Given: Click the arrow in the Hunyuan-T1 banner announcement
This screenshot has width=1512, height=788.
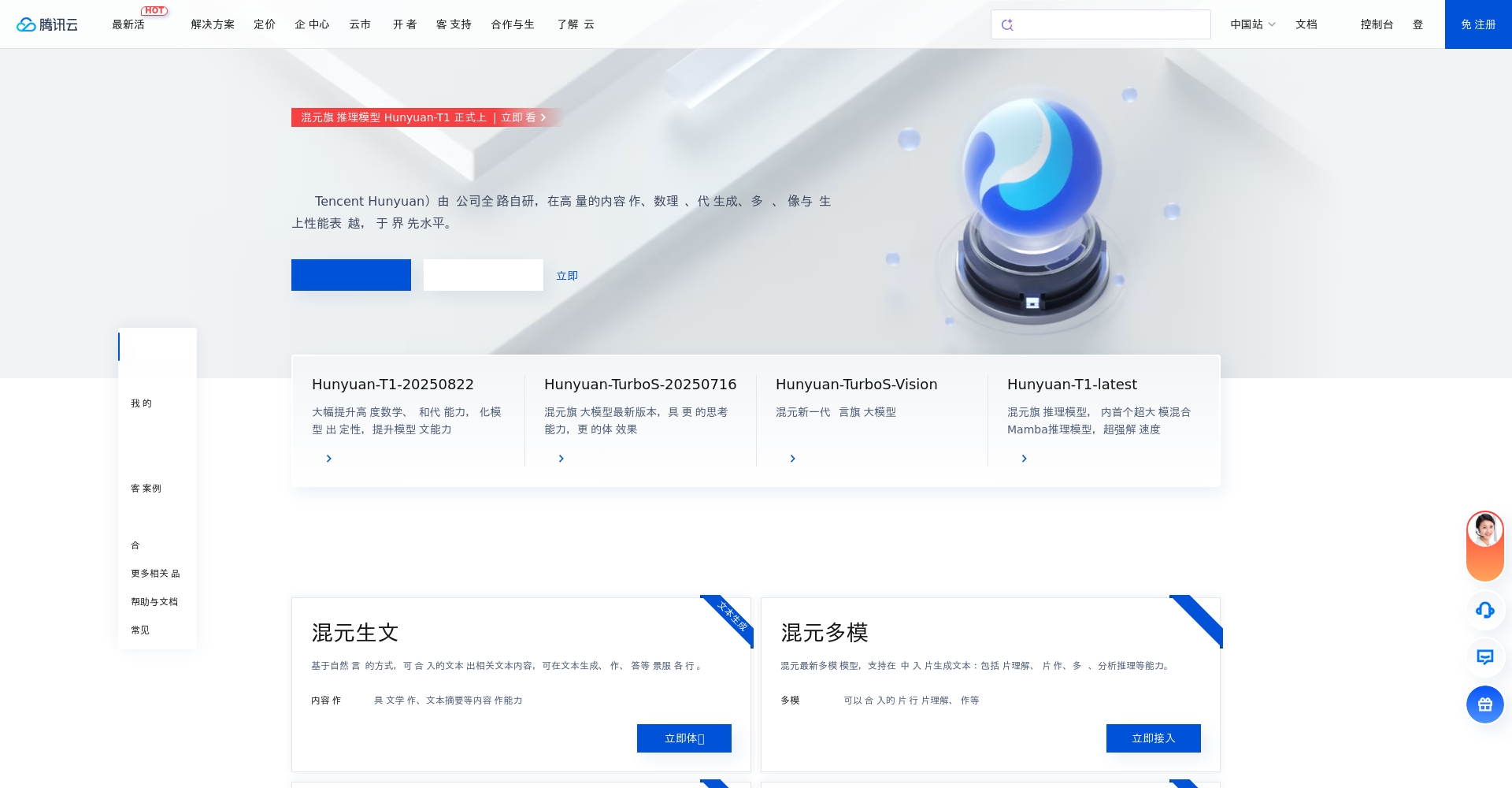Looking at the screenshot, I should (x=543, y=117).
